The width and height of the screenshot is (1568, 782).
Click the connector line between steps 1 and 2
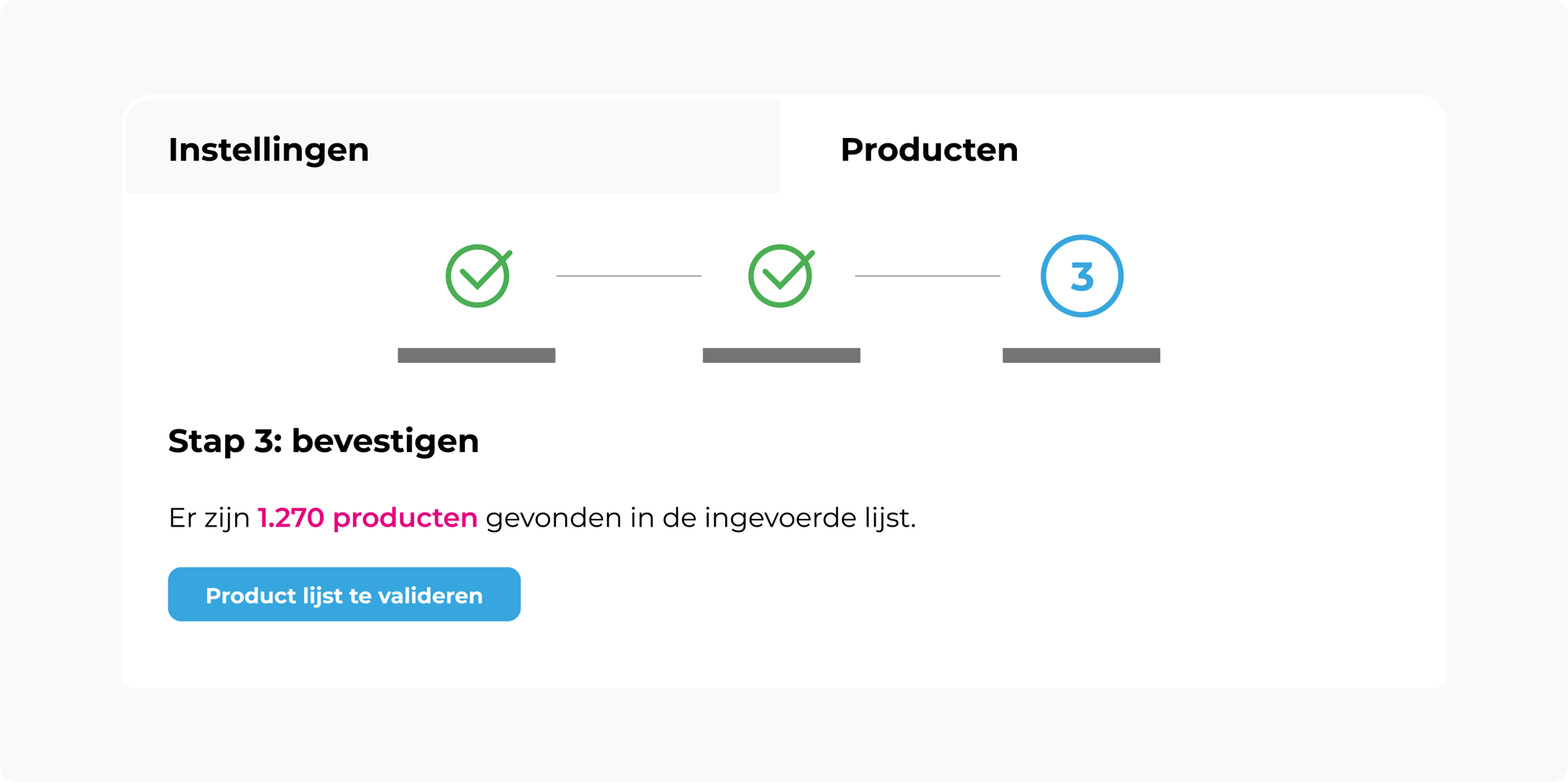(x=627, y=276)
